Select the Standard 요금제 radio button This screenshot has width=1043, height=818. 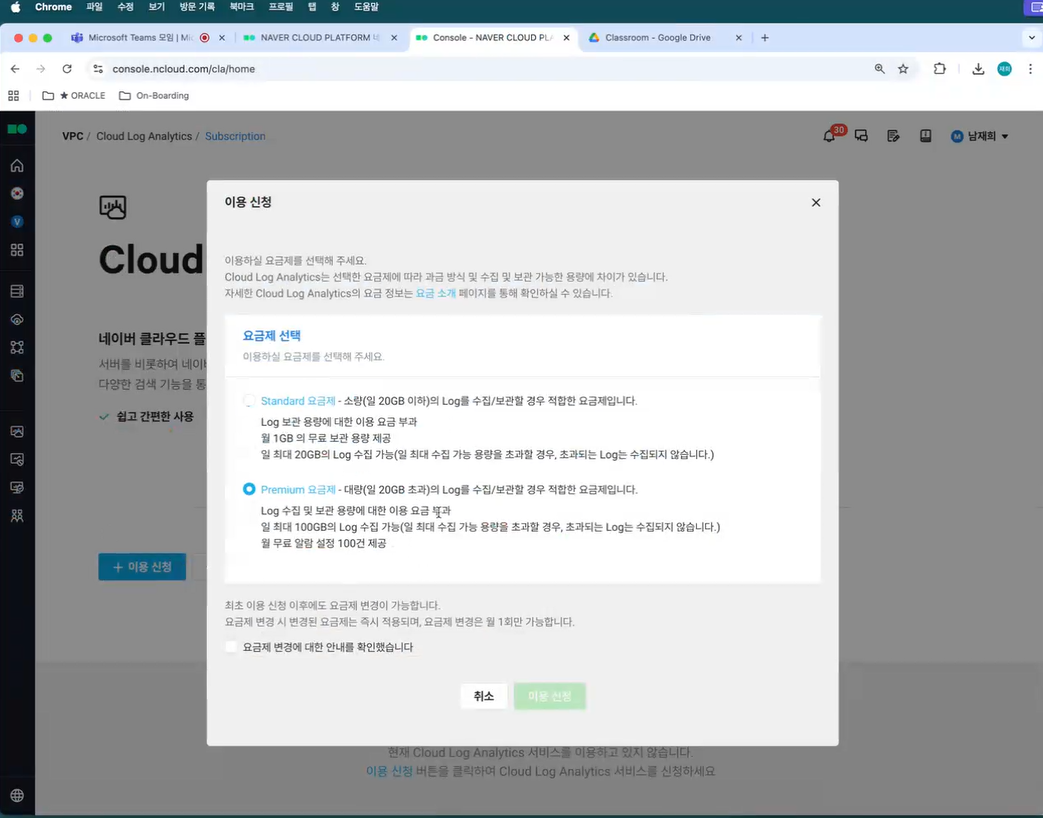tap(249, 400)
